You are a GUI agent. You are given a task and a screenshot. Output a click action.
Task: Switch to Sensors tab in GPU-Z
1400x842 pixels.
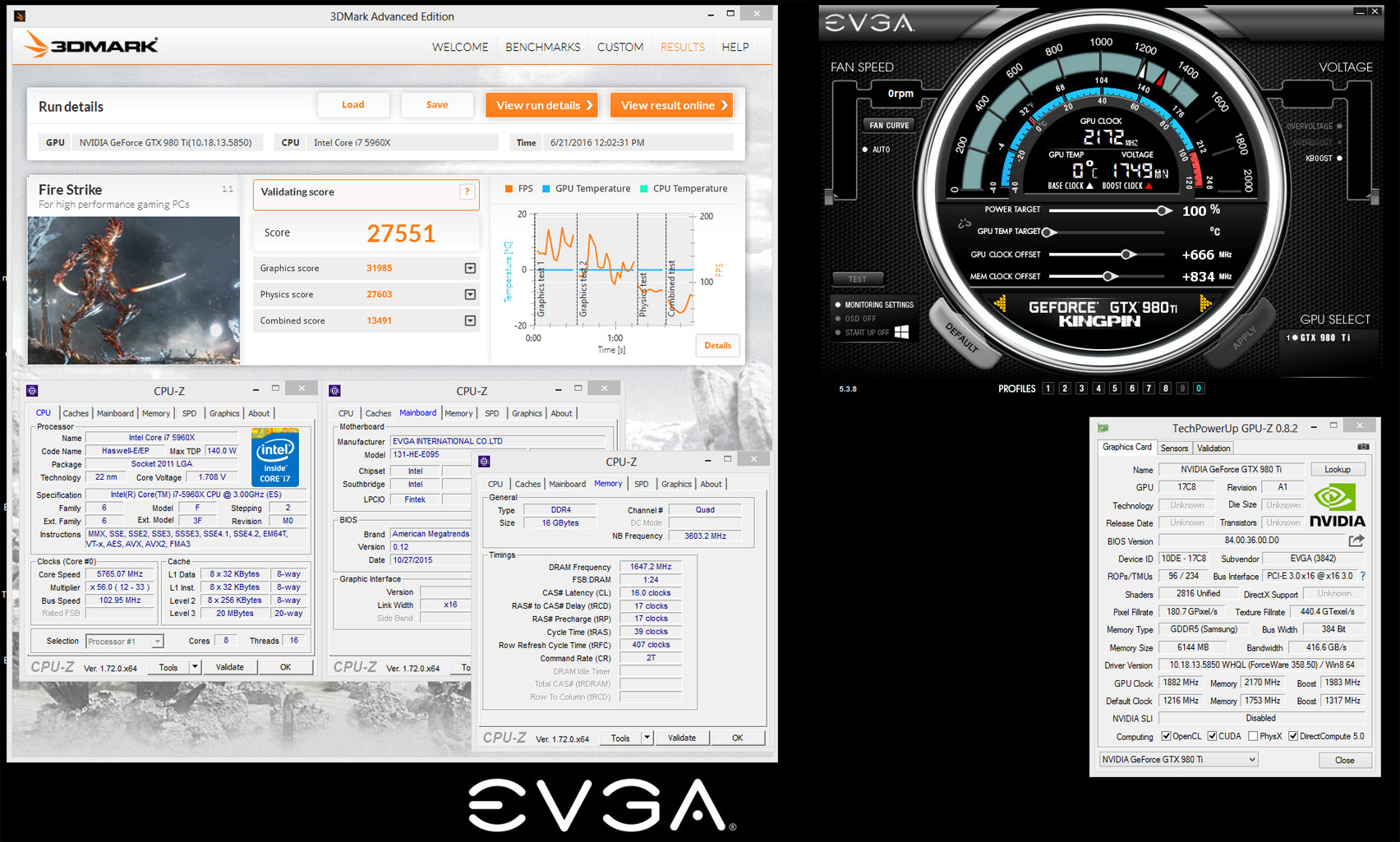pyautogui.click(x=1174, y=448)
